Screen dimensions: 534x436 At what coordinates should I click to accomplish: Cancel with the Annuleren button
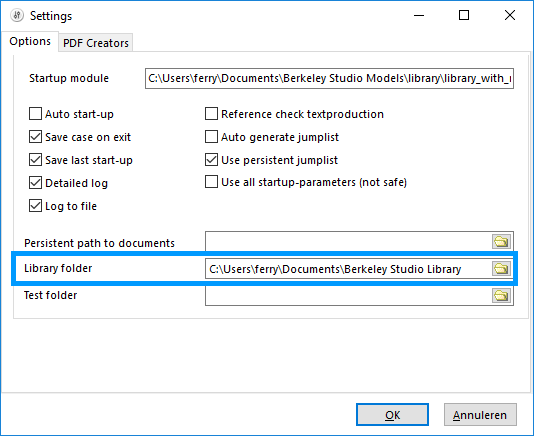click(x=480, y=415)
